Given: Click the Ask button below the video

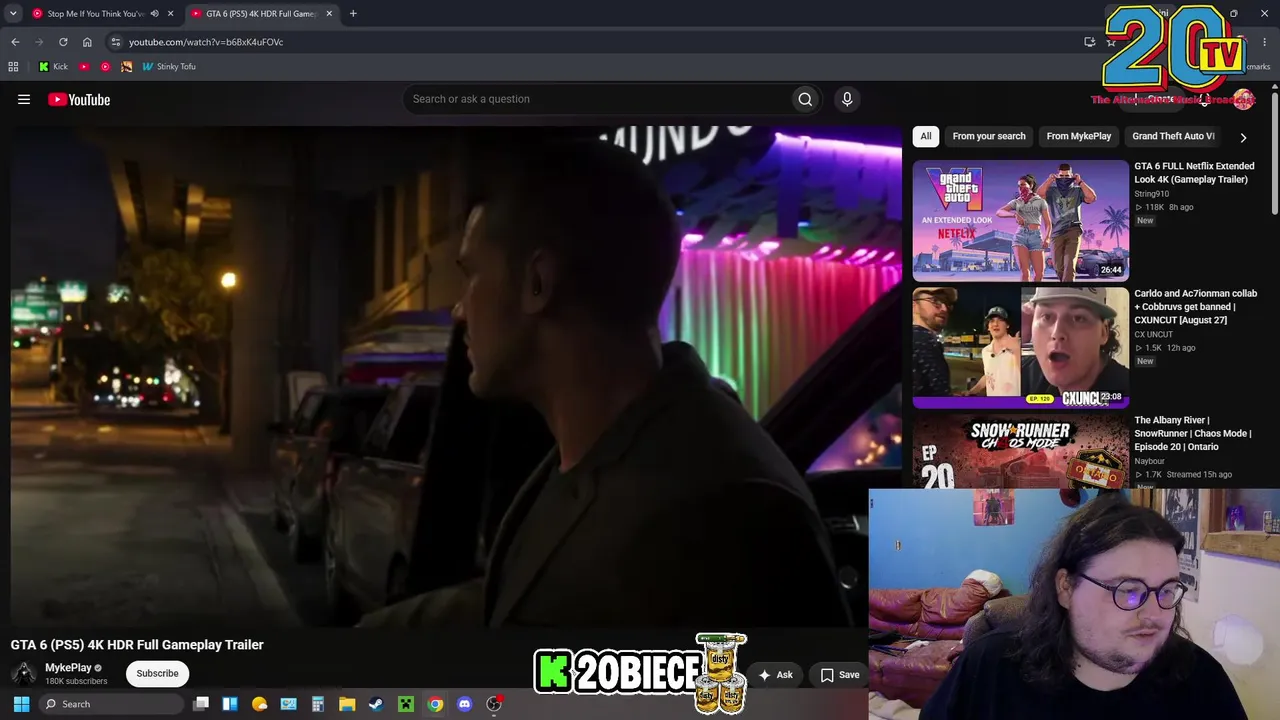Looking at the screenshot, I should 776,675.
